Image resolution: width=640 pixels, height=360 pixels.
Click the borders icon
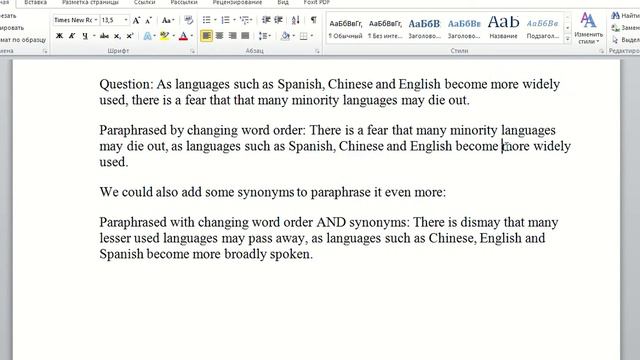(304, 36)
